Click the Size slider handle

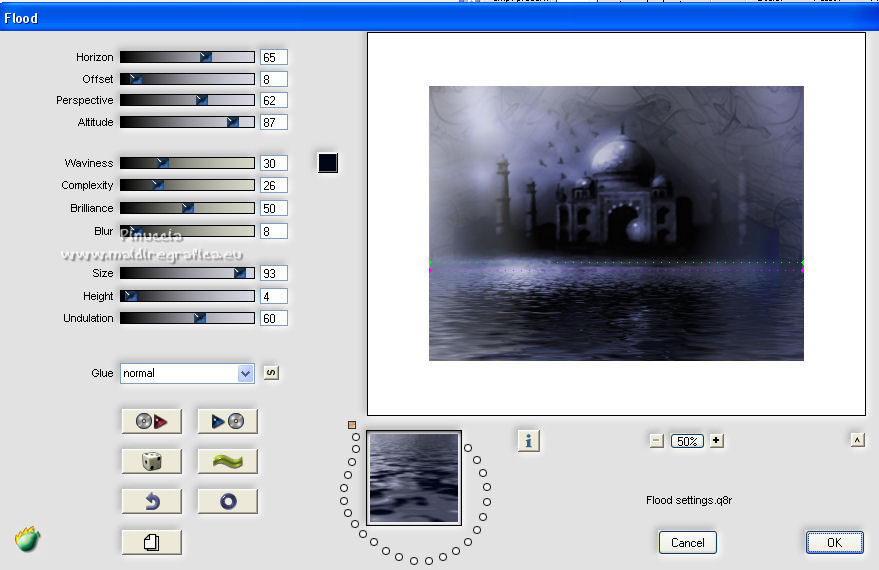[x=239, y=273]
